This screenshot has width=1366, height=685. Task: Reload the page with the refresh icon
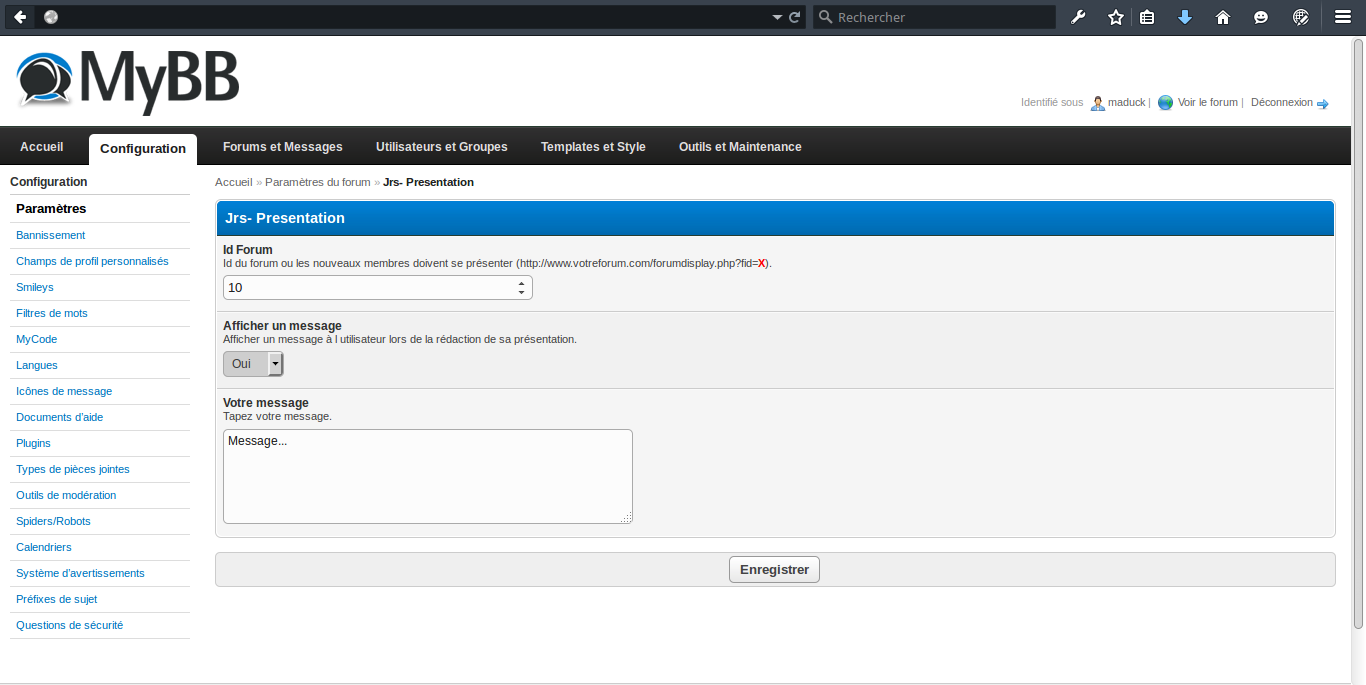tap(795, 17)
